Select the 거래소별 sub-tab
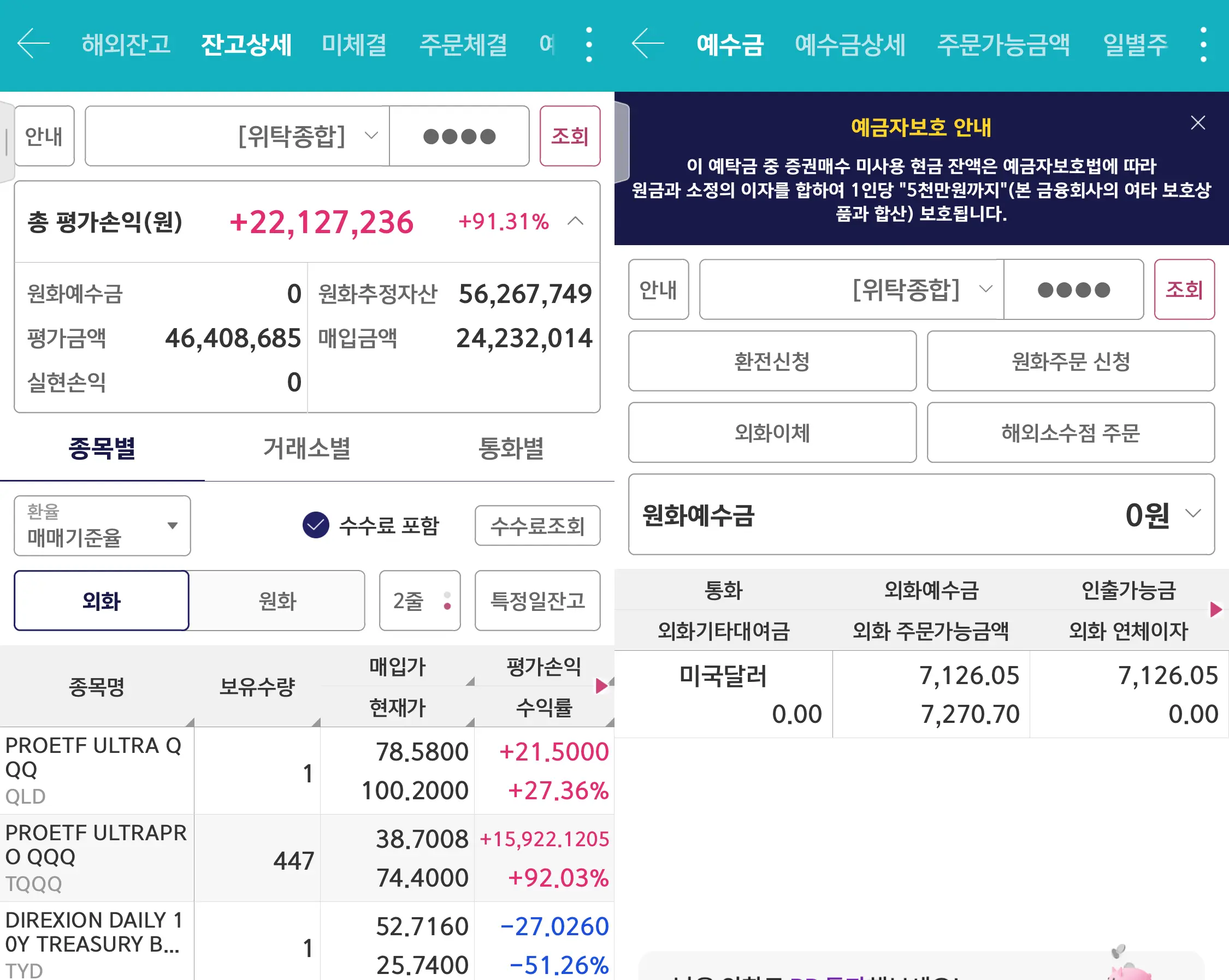Screen dimensions: 1229x980 pyautogui.click(x=306, y=448)
